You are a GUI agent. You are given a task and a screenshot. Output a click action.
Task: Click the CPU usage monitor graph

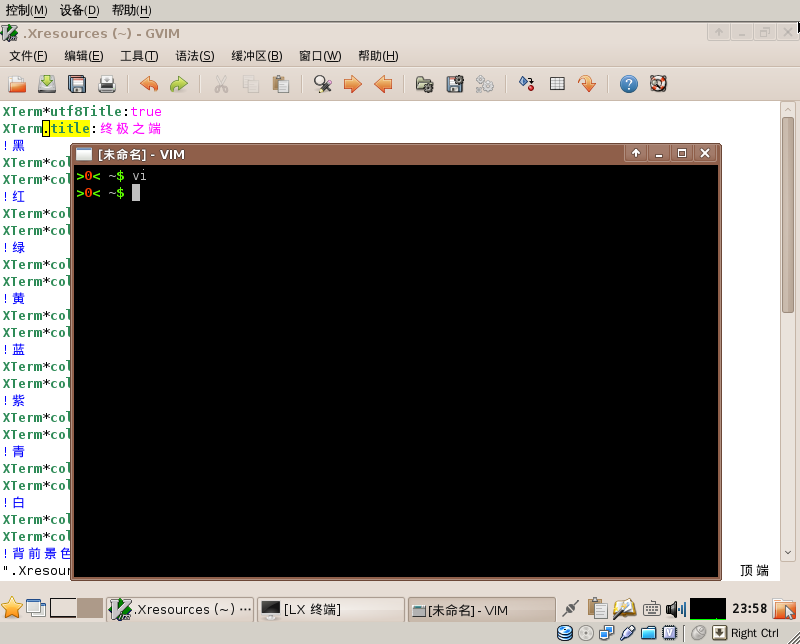tap(708, 609)
